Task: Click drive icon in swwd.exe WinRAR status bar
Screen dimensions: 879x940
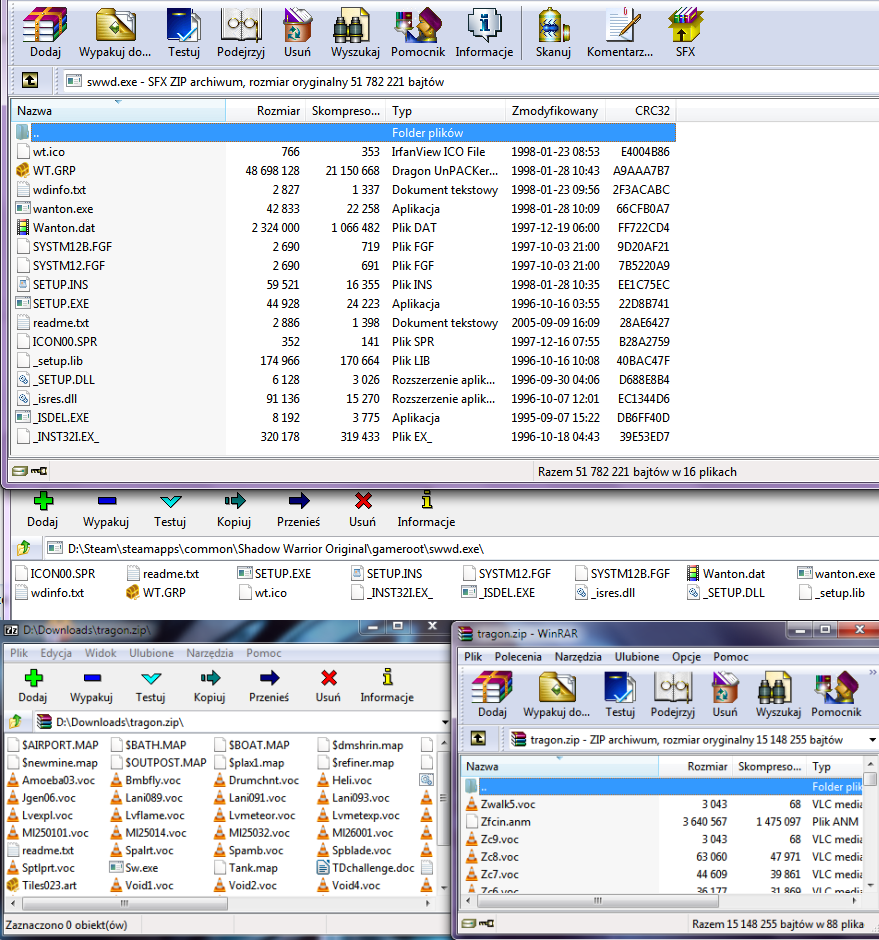Action: click(20, 471)
